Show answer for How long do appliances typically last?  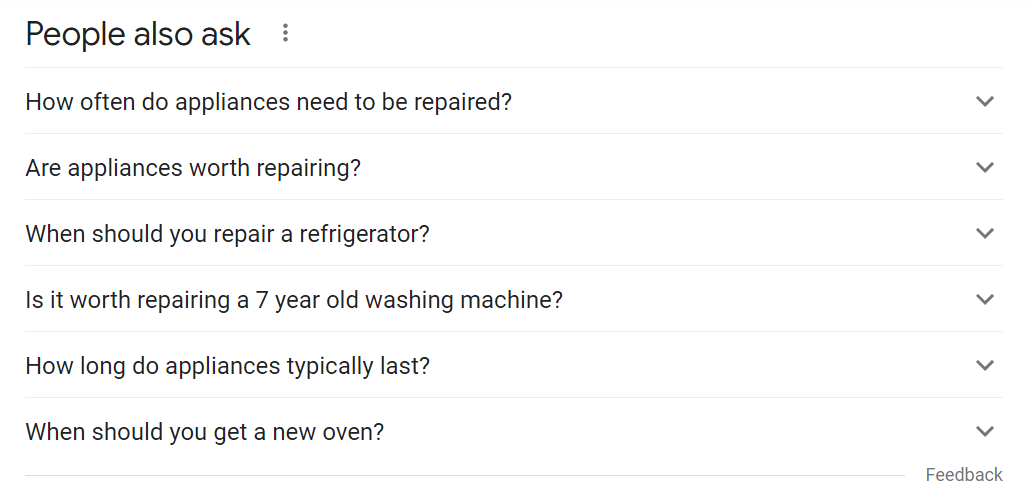[514, 365]
